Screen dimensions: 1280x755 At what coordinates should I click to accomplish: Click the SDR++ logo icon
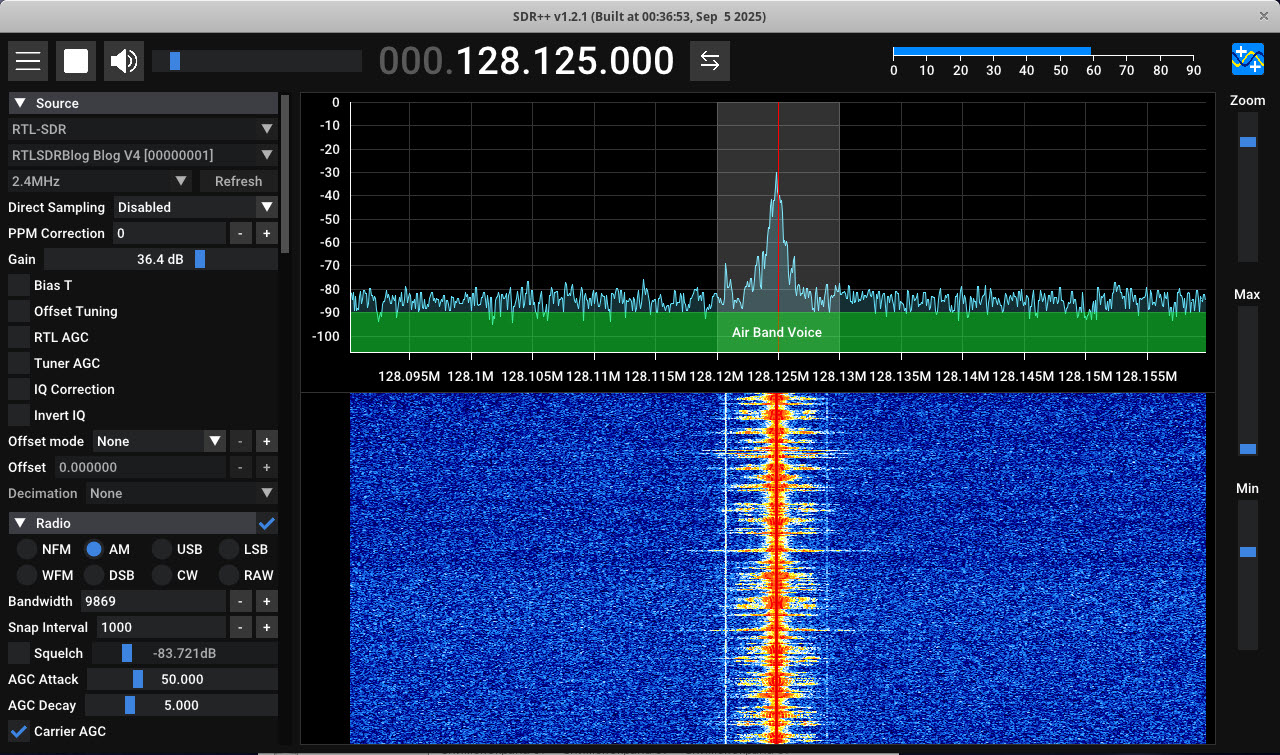click(1247, 60)
